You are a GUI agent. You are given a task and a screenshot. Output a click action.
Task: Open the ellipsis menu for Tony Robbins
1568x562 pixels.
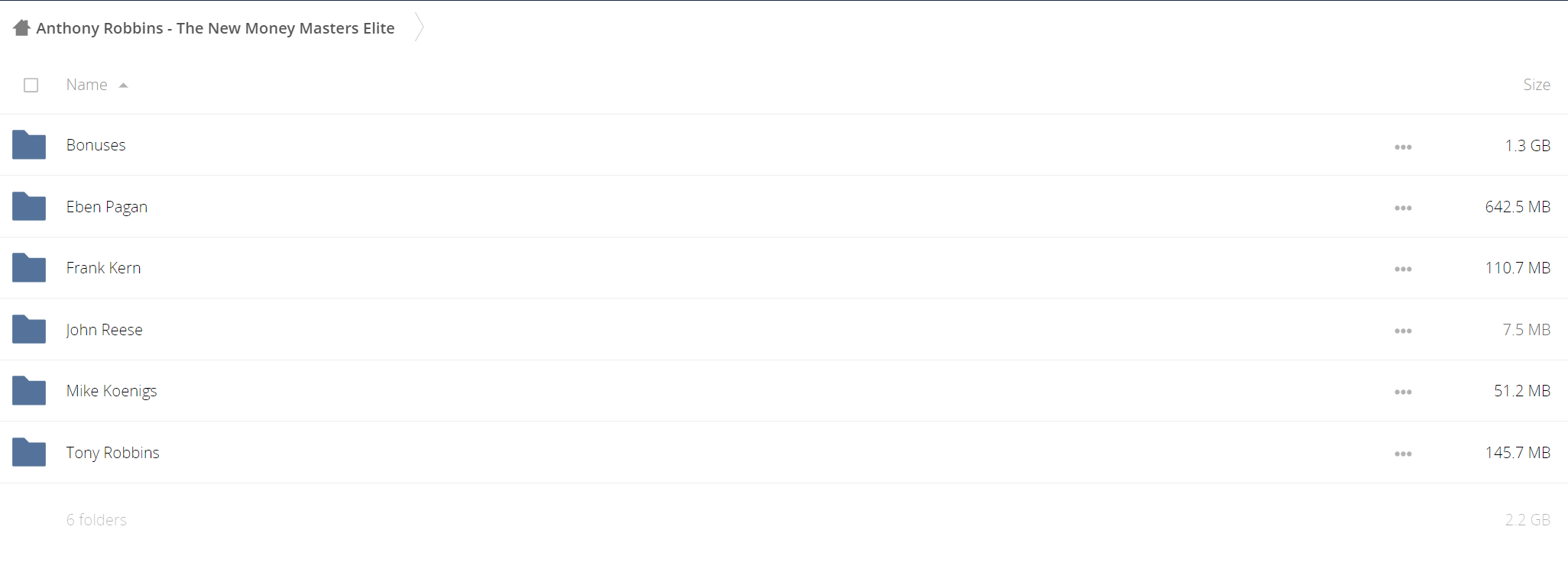(x=1403, y=454)
